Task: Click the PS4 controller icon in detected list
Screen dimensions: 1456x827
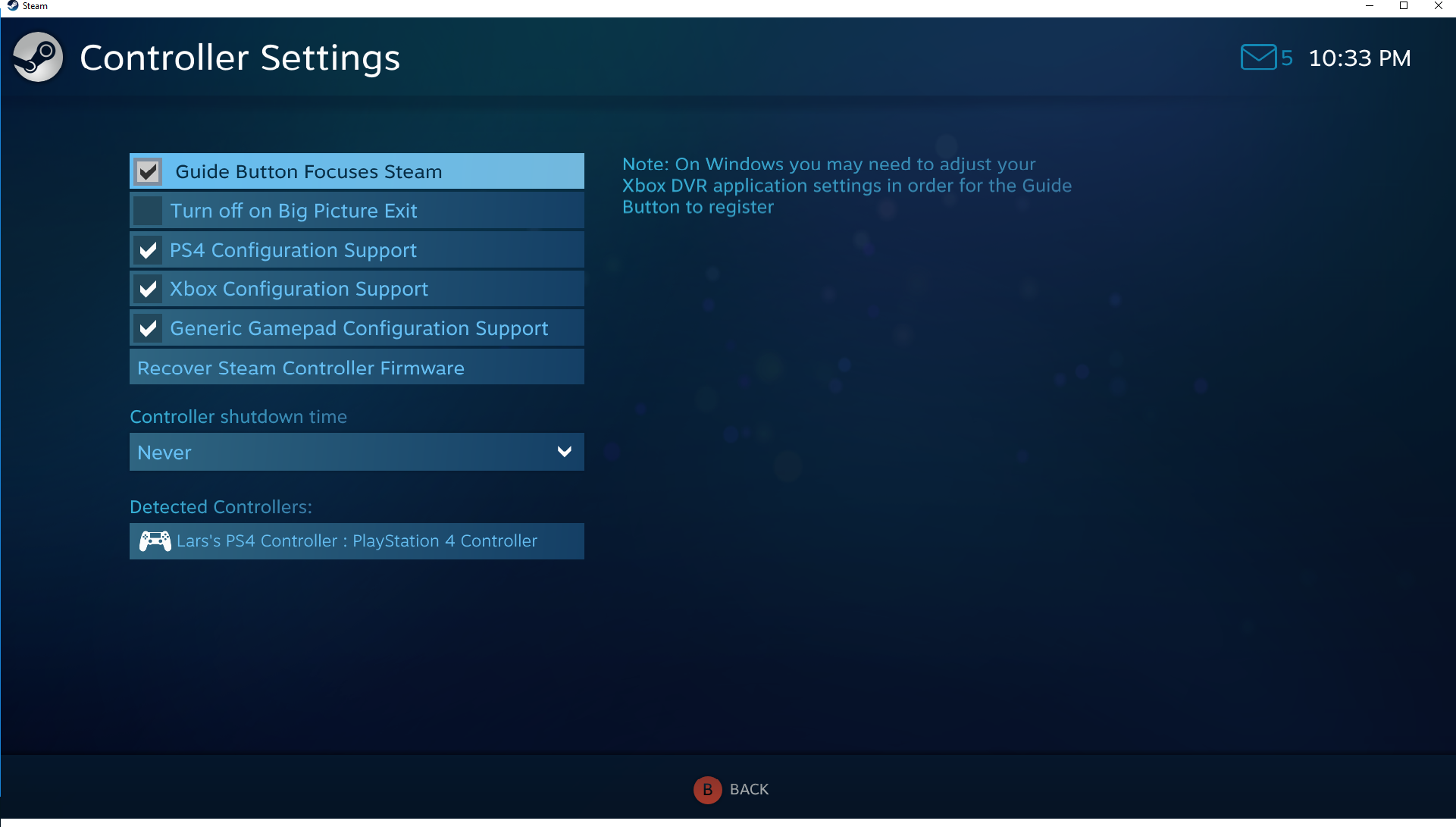Action: click(154, 540)
